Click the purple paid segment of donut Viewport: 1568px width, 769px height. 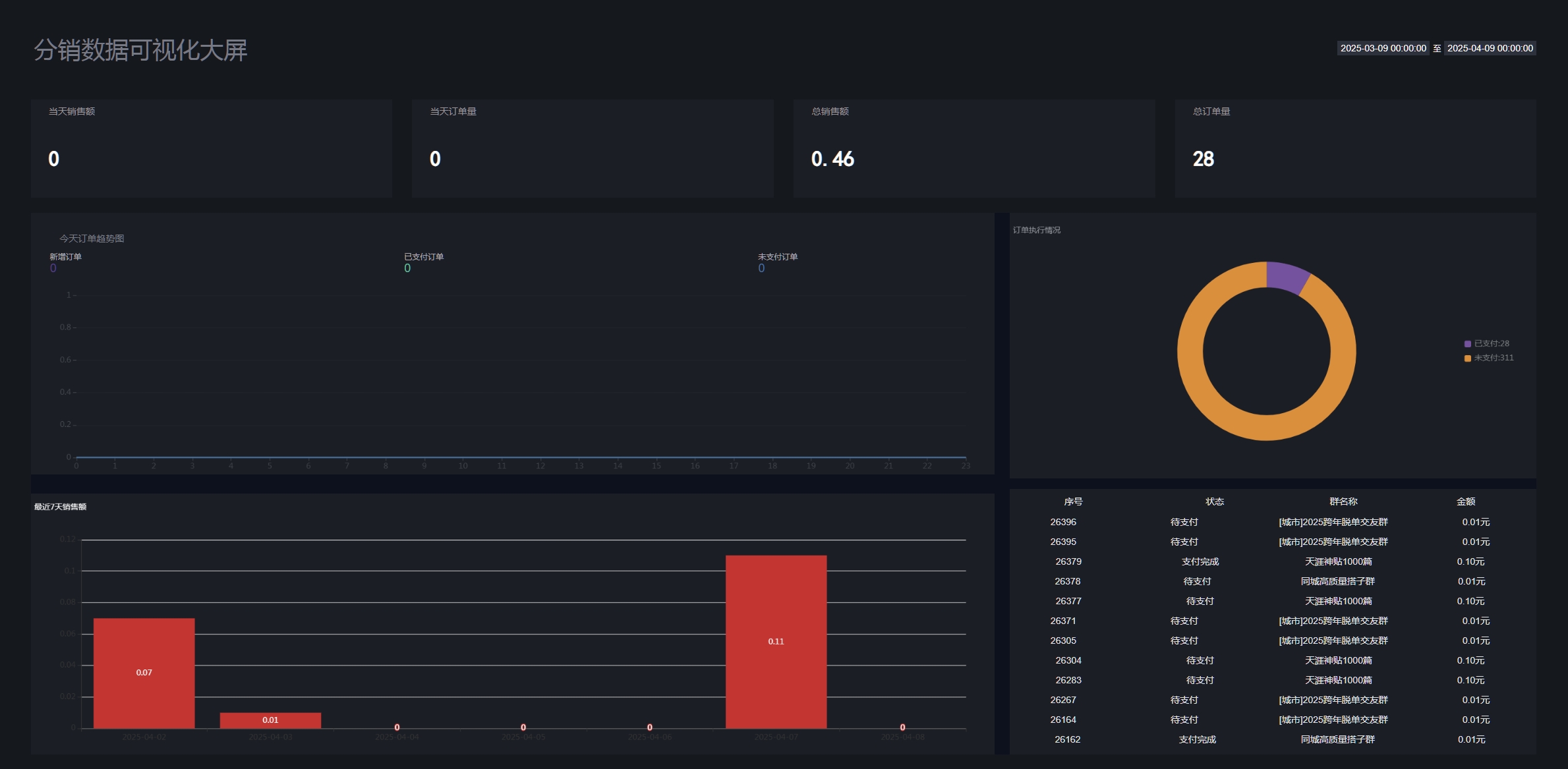[1286, 277]
